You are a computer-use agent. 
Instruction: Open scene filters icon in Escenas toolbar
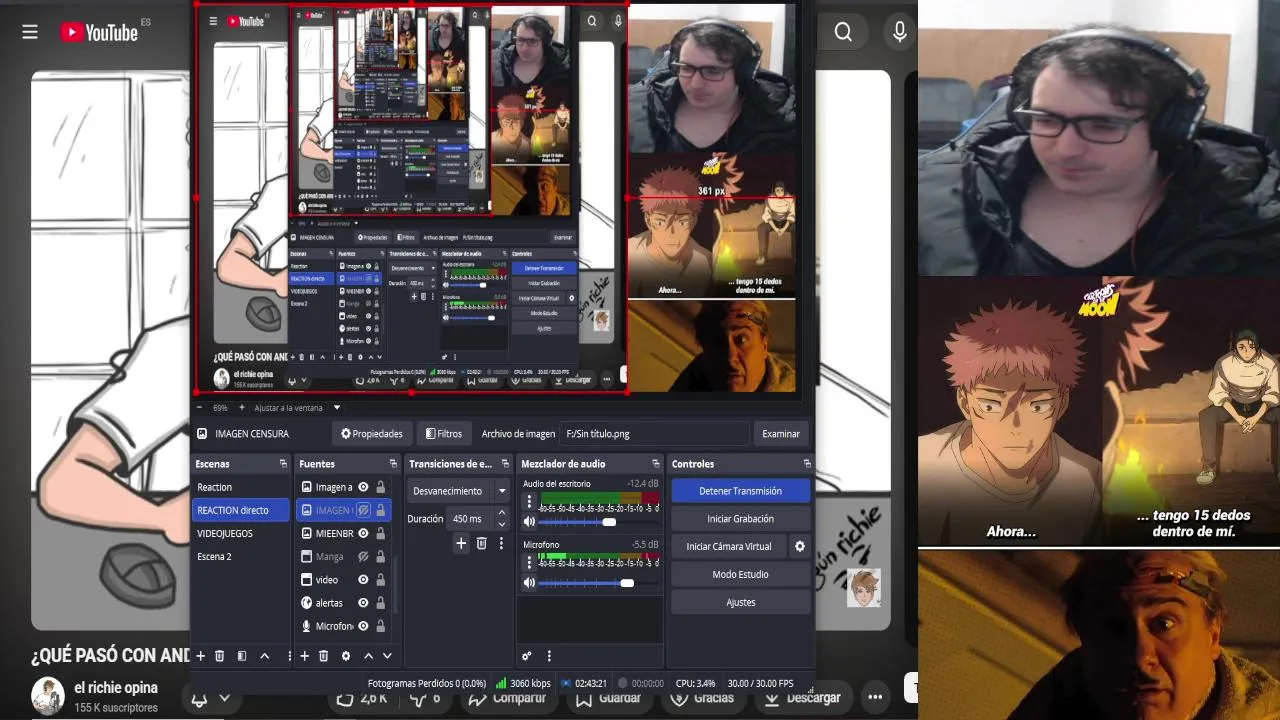(241, 656)
